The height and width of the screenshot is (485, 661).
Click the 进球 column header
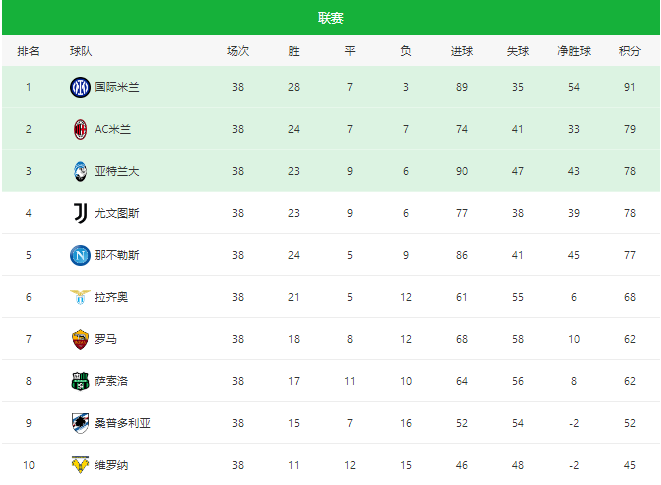pos(462,51)
